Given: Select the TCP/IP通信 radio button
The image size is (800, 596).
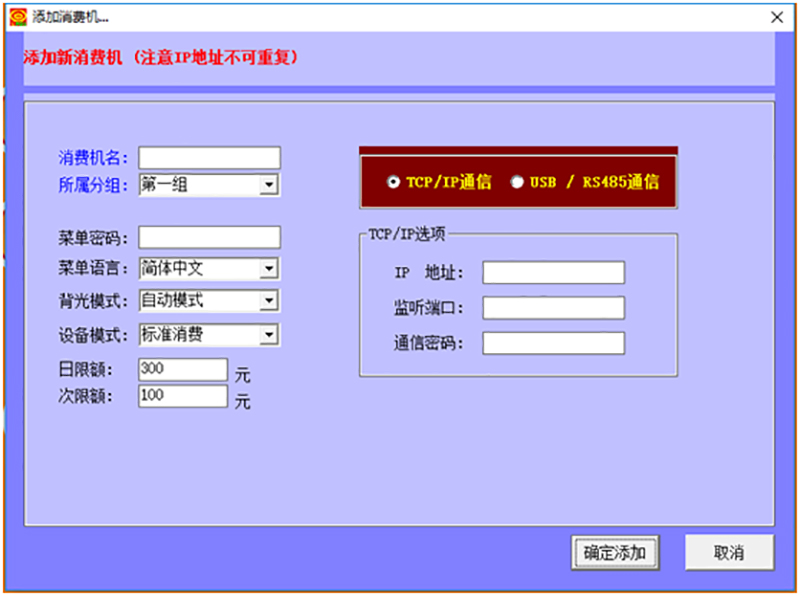Looking at the screenshot, I should click(393, 183).
